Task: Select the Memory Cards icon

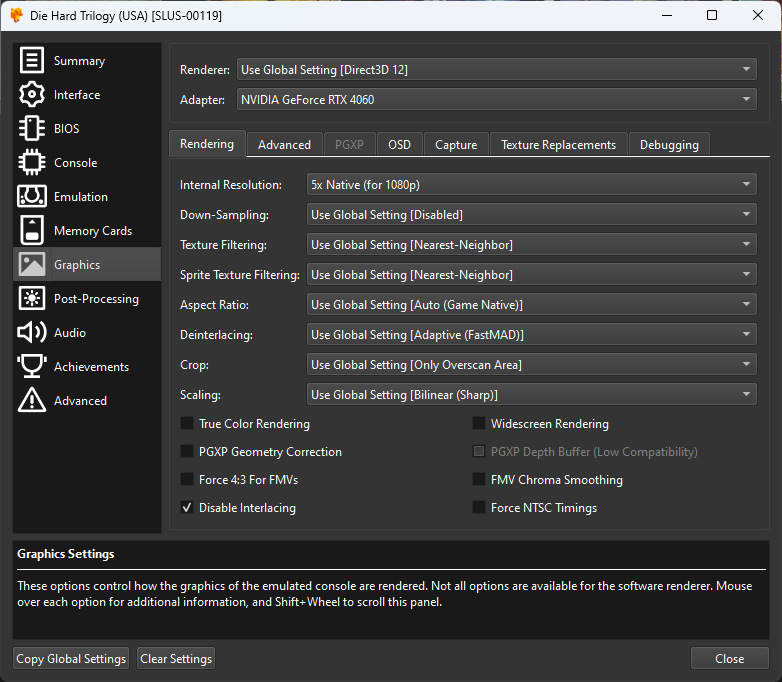Action: coord(32,230)
